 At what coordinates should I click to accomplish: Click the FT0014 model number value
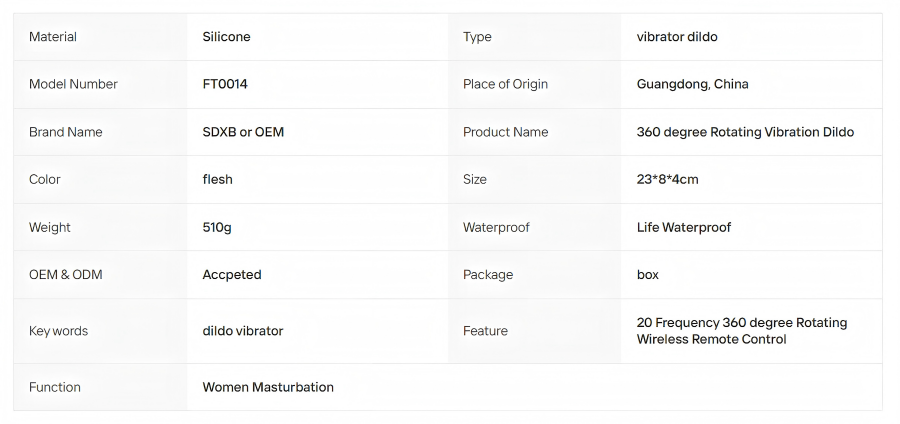coord(225,84)
